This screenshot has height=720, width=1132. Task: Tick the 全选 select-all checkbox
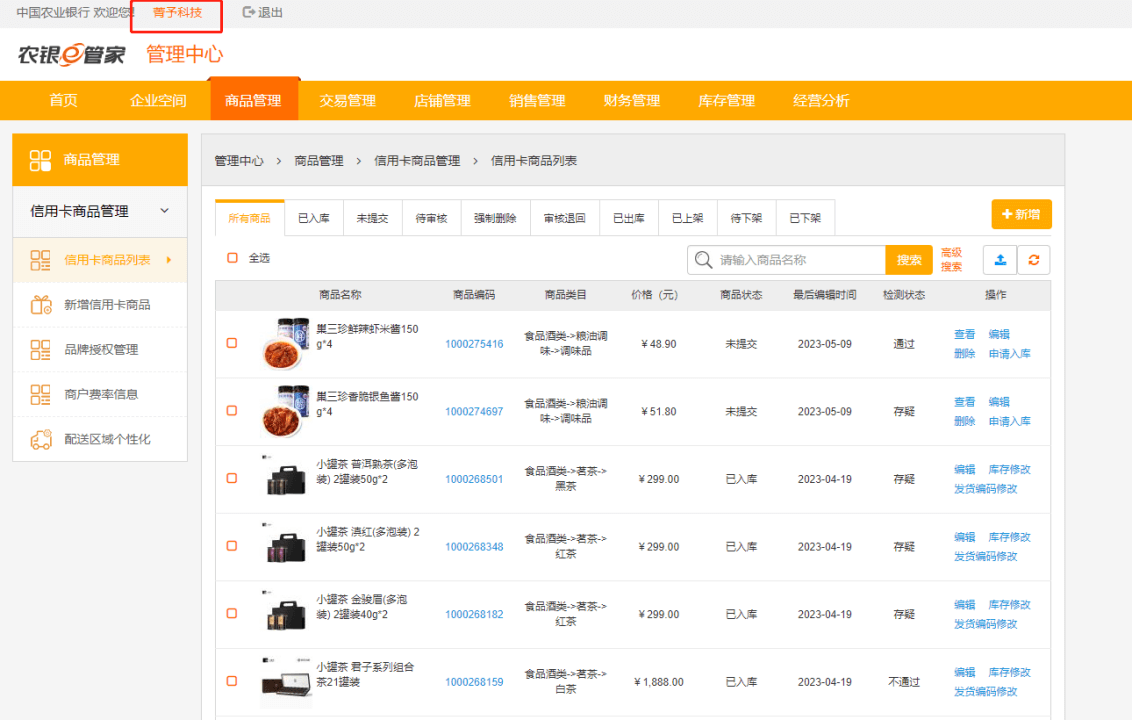[x=232, y=258]
